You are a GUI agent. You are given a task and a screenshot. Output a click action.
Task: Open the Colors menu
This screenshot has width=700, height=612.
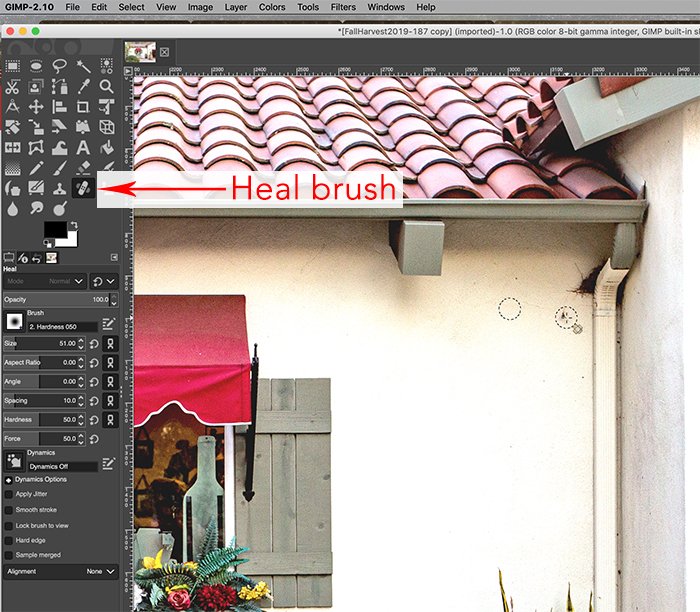pyautogui.click(x=272, y=7)
